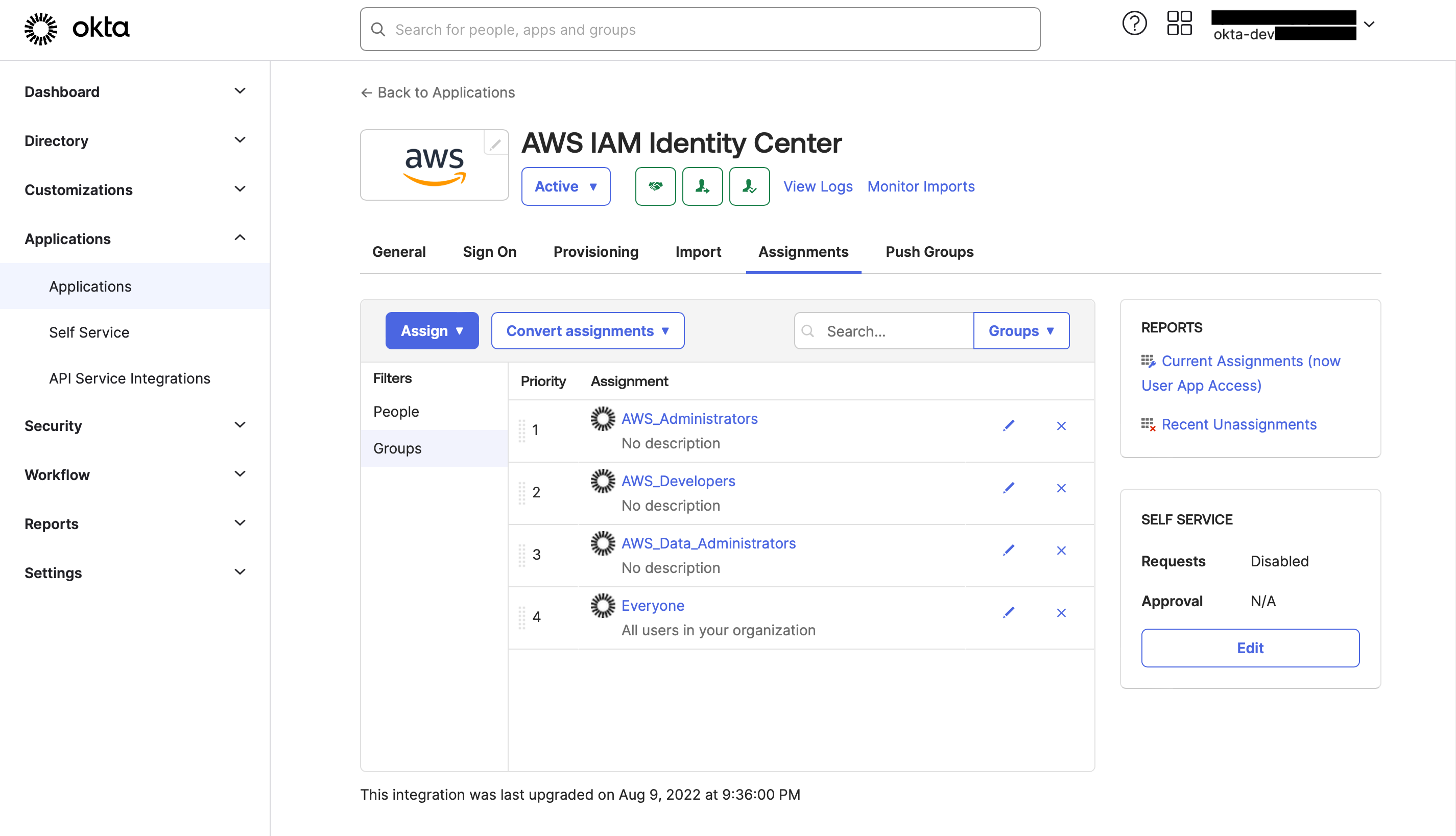Click the handshake configure icon button
The image size is (1456, 836).
point(655,186)
